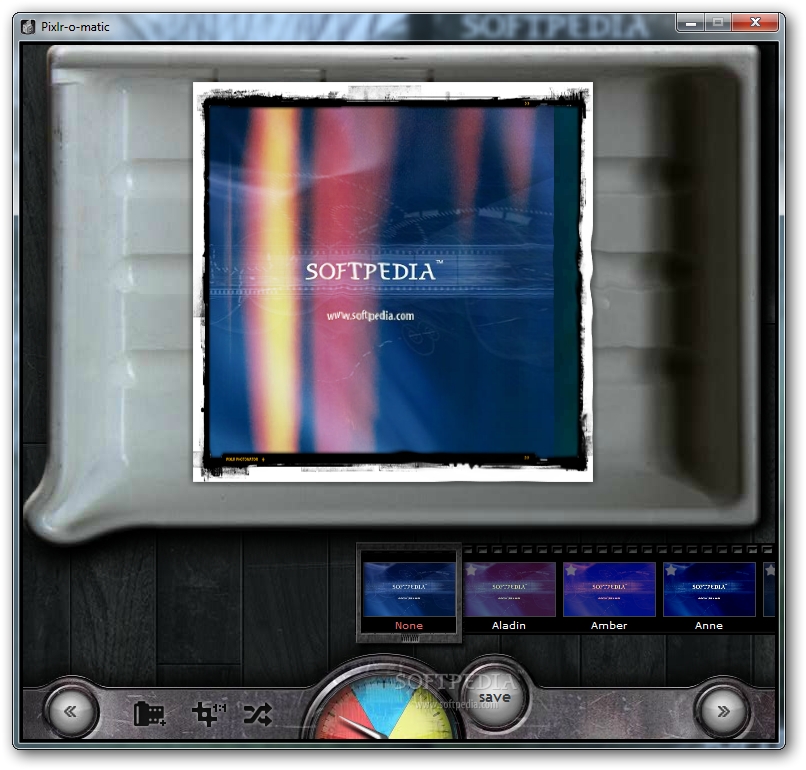Click the 'Amber' effect label
This screenshot has height=770, width=806.
[x=609, y=626]
